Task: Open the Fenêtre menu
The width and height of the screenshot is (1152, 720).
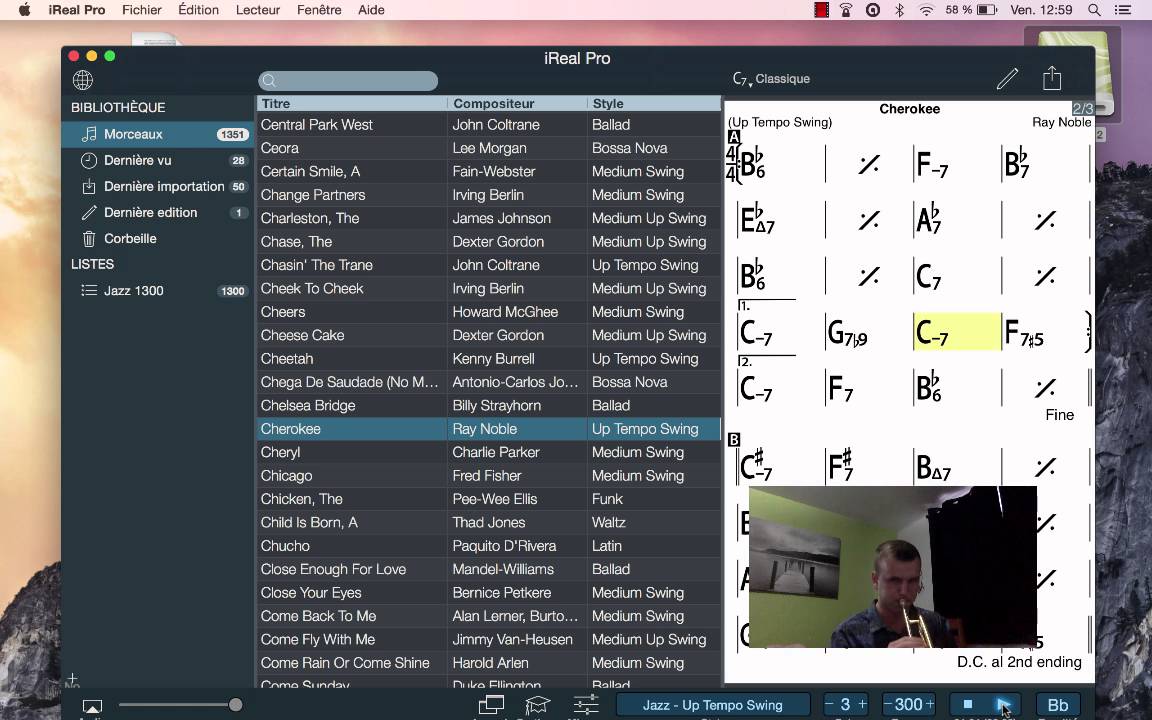Action: click(x=319, y=10)
